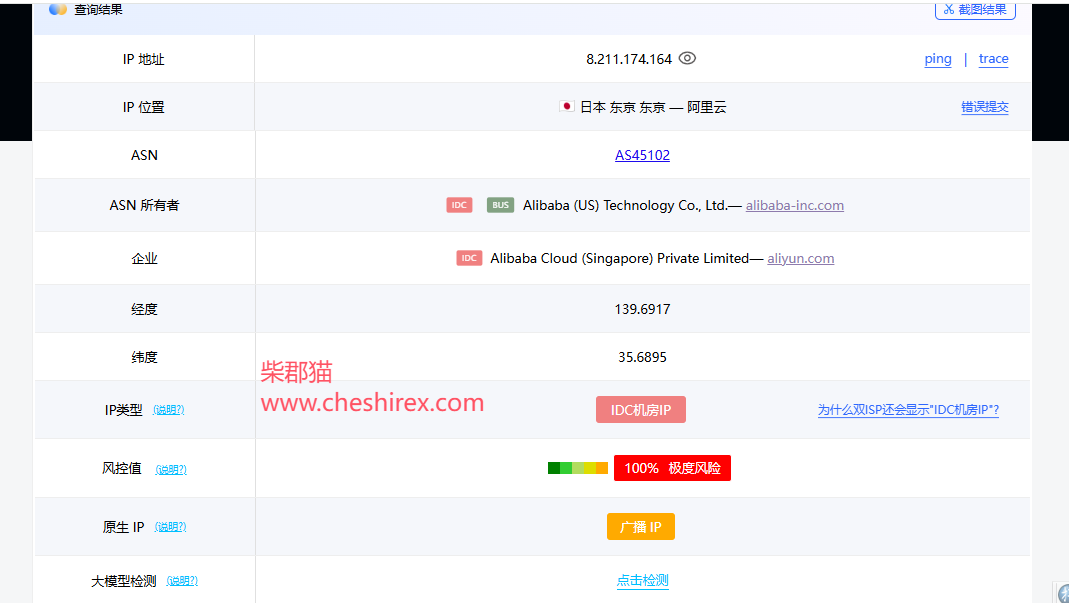
Task: Open 说明 link next to IP类型
Action: point(168,410)
